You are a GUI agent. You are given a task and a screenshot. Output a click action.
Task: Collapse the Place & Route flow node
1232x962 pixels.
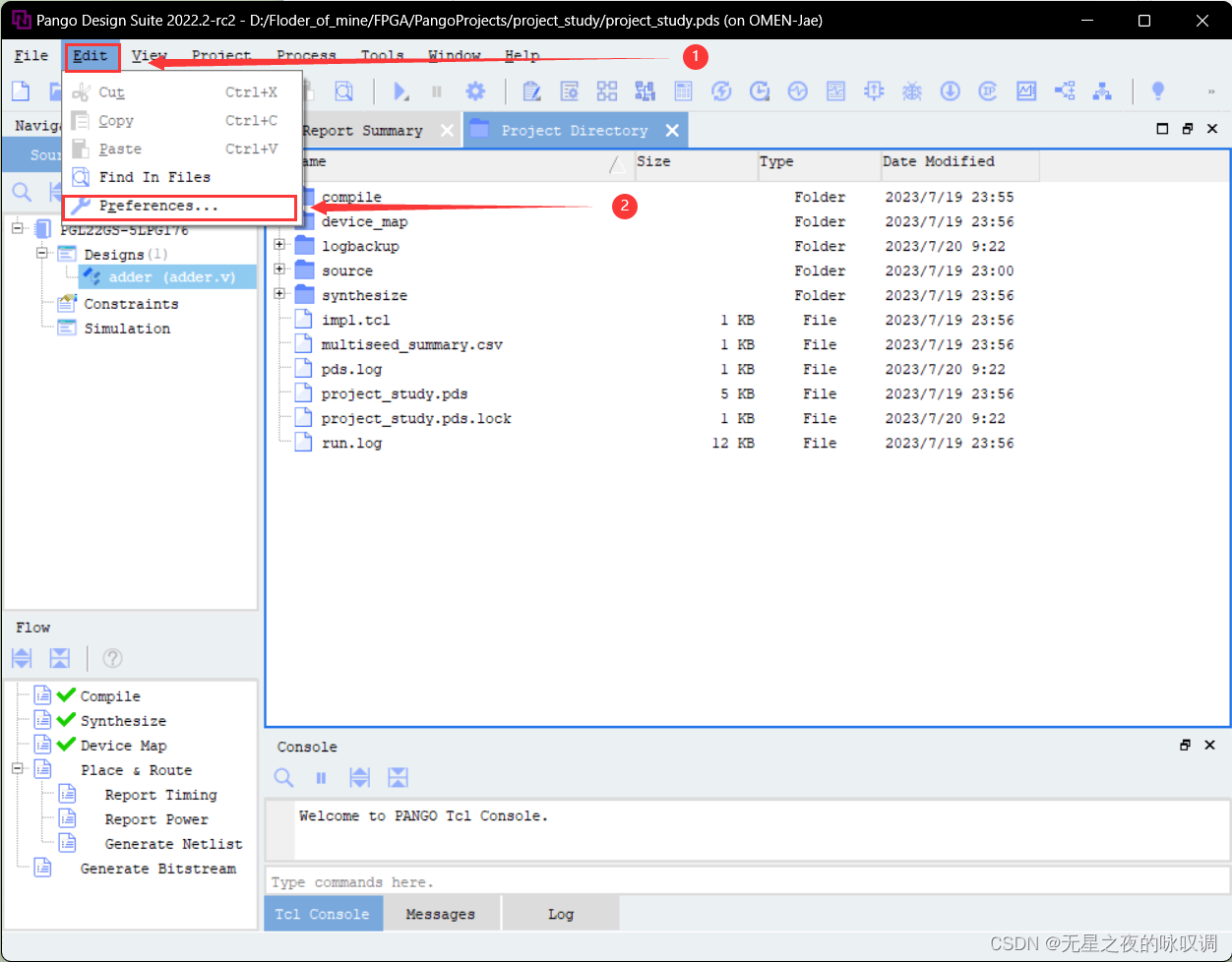click(18, 768)
